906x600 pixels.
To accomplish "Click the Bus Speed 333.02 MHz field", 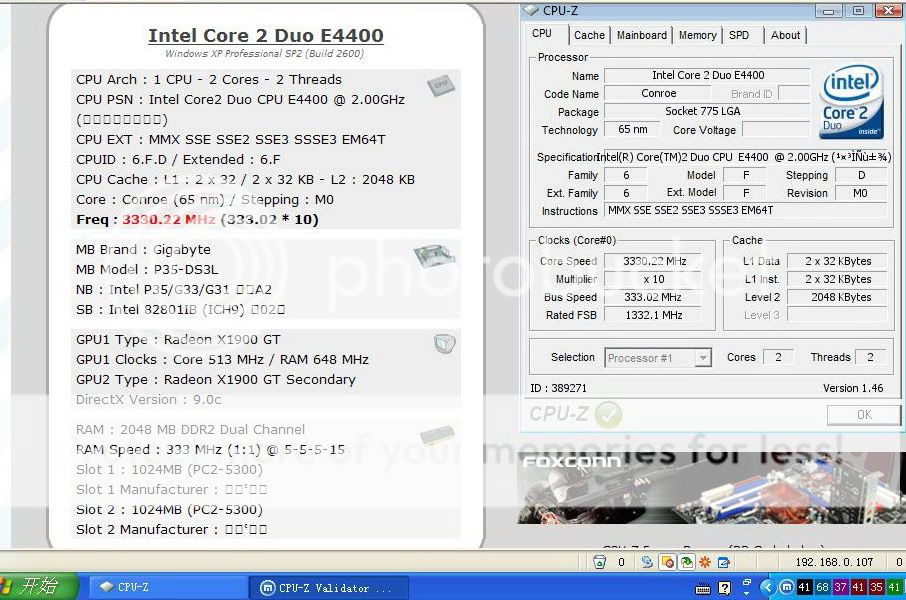I will click(x=653, y=297).
